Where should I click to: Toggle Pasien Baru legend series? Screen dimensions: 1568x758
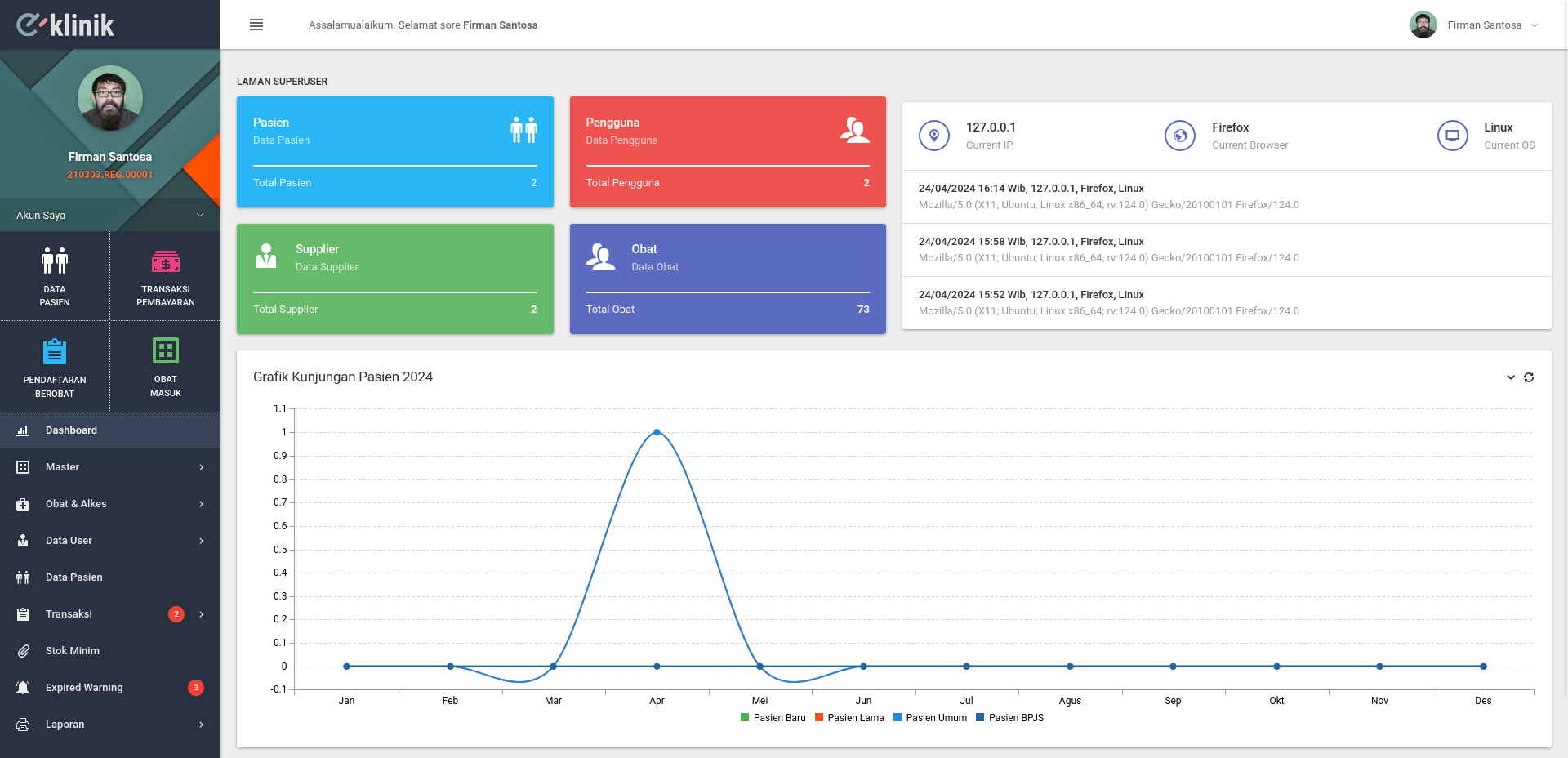(773, 718)
